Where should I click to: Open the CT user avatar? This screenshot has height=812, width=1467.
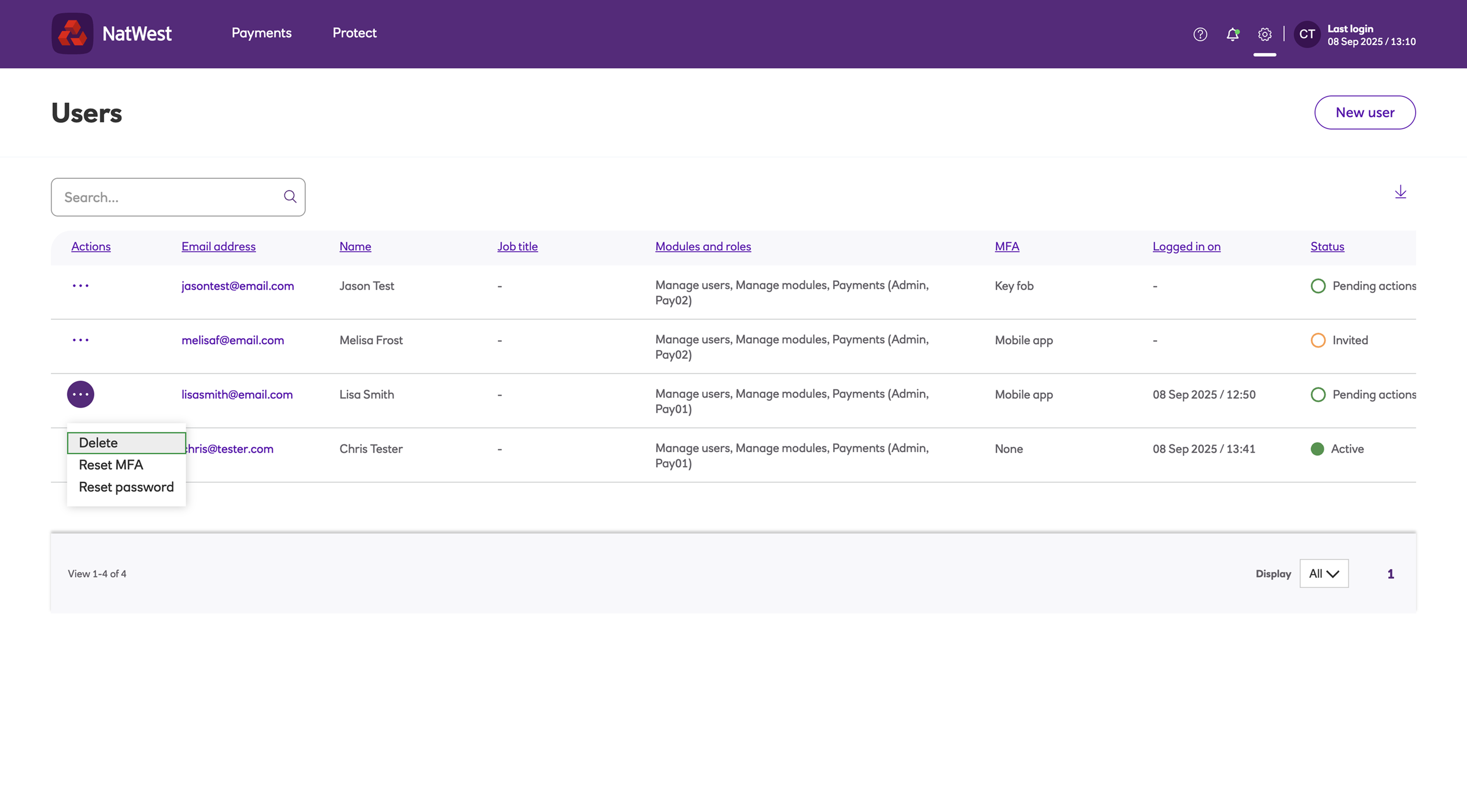point(1307,34)
